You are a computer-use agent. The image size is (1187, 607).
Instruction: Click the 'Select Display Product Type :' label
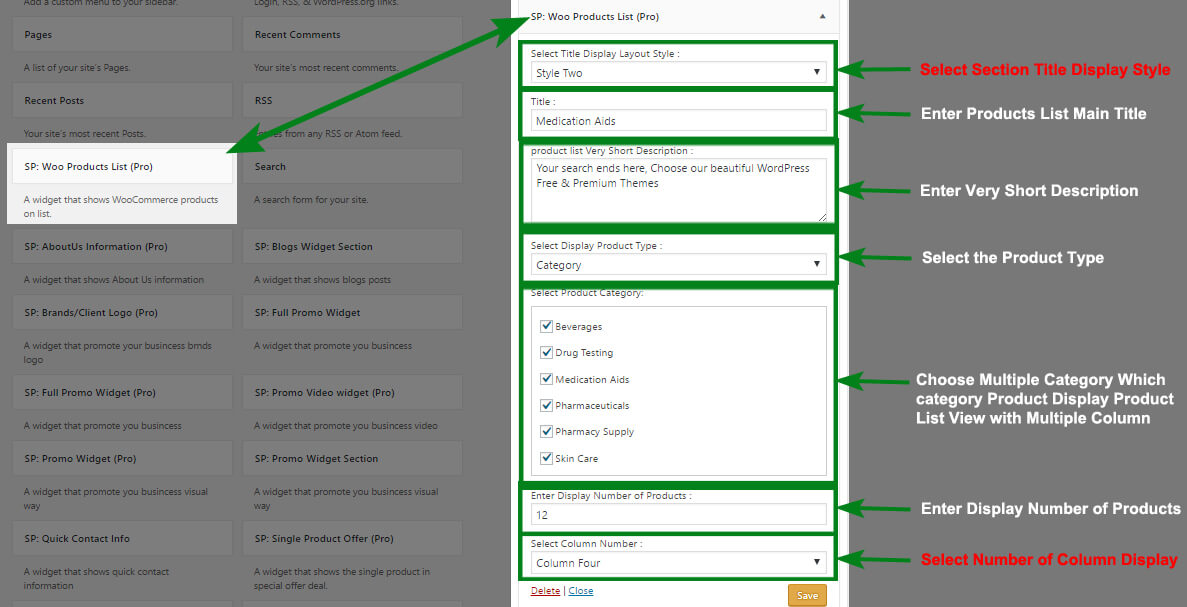(x=597, y=246)
